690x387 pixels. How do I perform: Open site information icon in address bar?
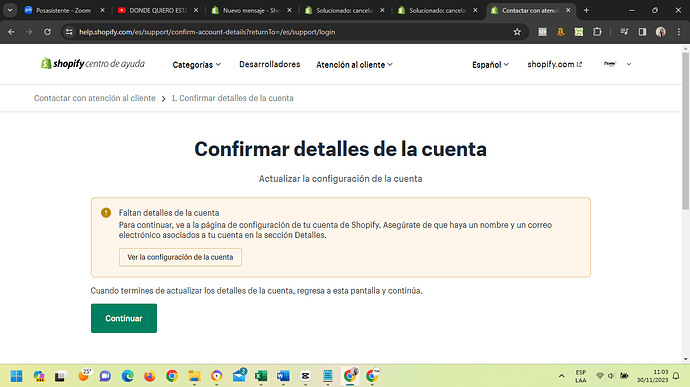pyautogui.click(x=69, y=32)
